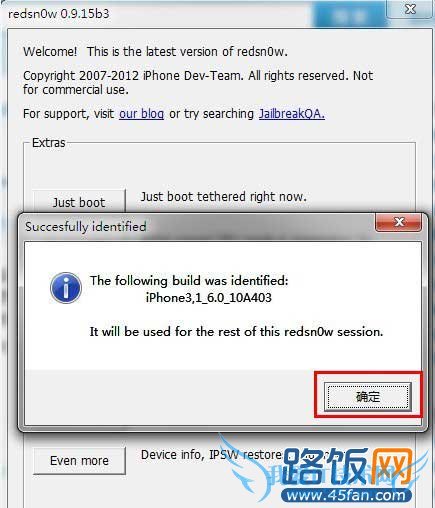Click the Succesfully identified dialog title bar

tap(197, 226)
